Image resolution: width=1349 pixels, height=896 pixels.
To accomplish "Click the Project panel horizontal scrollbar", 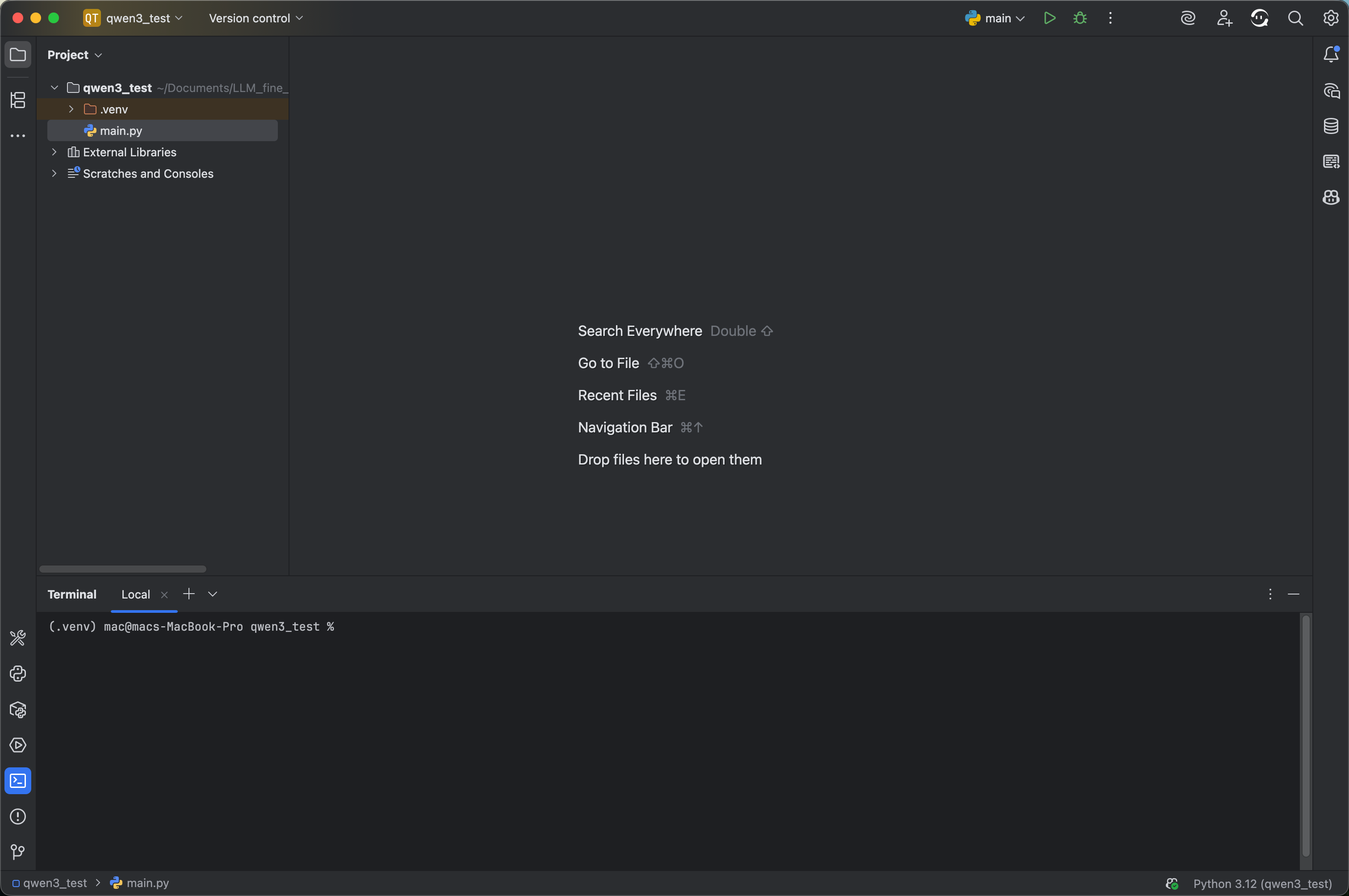I will [x=122, y=569].
